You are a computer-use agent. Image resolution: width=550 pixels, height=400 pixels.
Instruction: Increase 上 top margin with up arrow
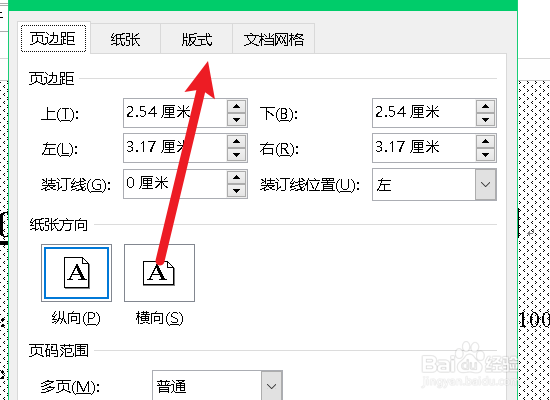(x=236, y=106)
